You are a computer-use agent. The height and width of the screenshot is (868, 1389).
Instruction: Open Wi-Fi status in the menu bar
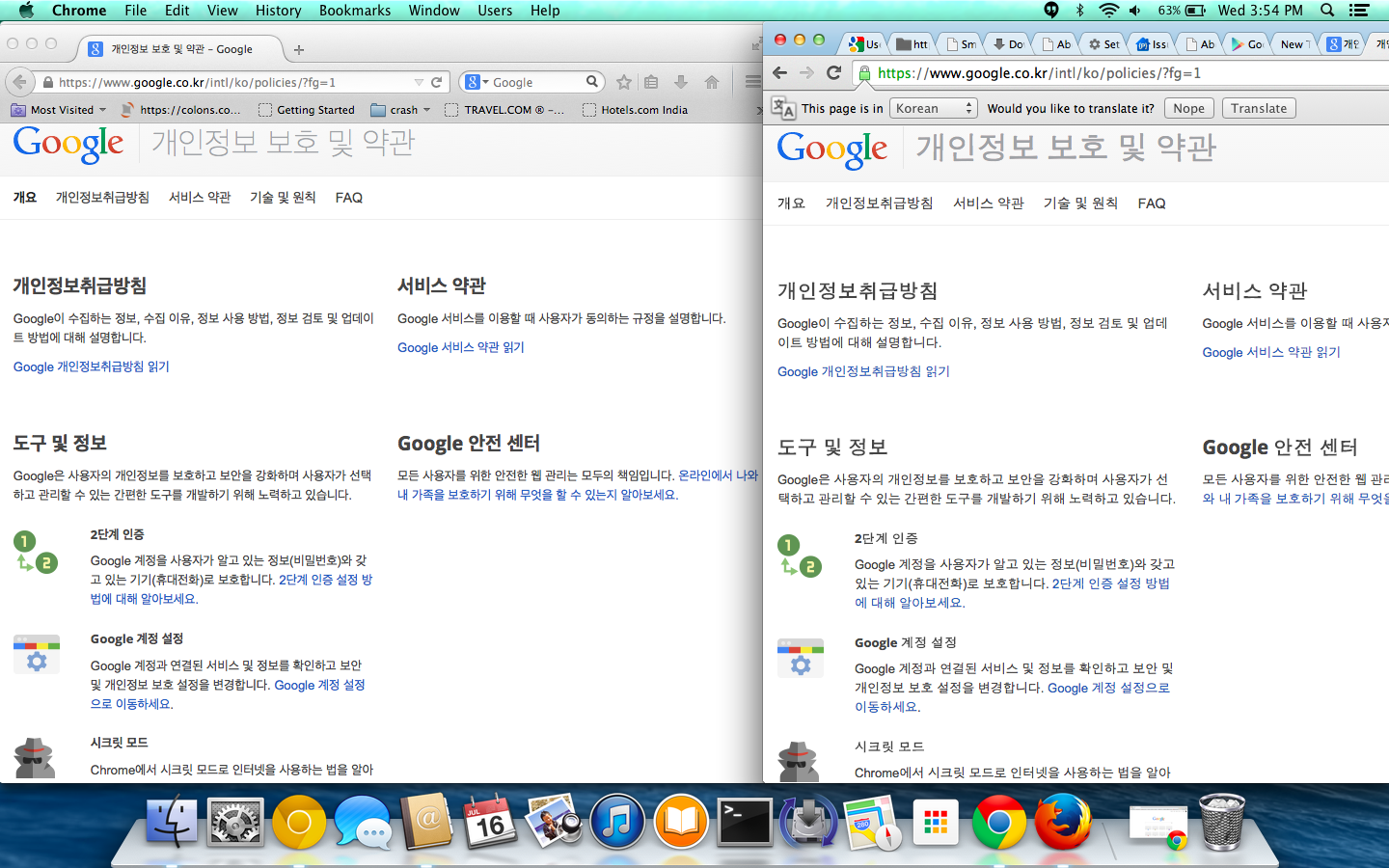[x=1109, y=11]
